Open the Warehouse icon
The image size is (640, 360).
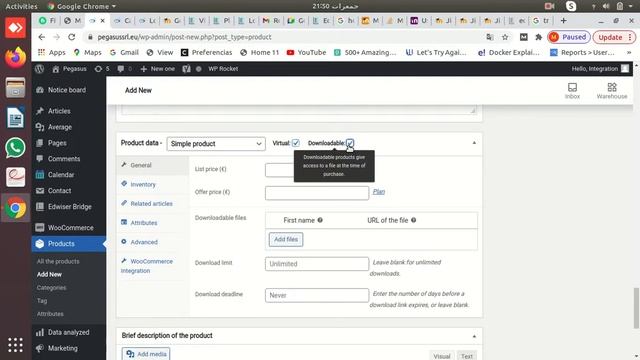point(612,91)
